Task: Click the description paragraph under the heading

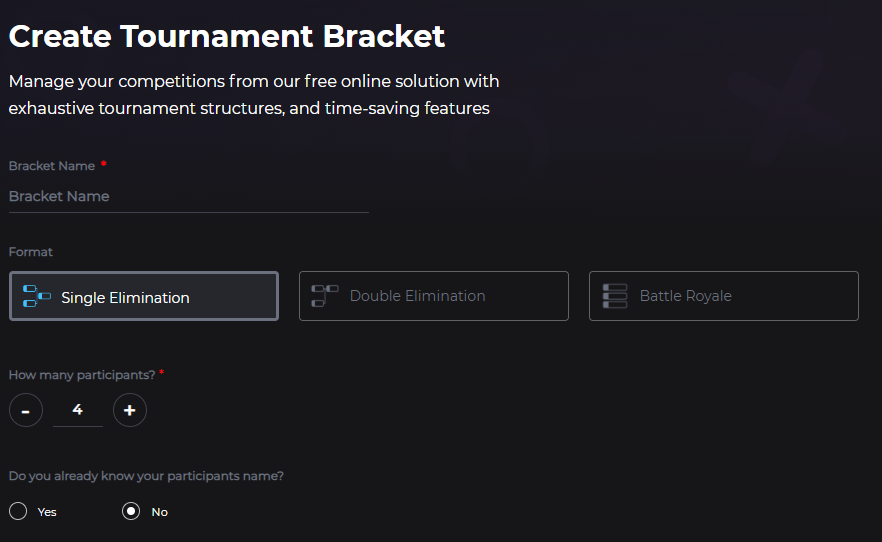Action: tap(254, 94)
